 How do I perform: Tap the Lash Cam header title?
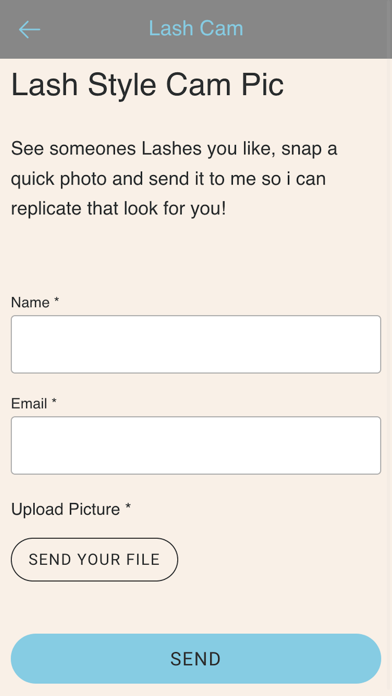point(196,28)
